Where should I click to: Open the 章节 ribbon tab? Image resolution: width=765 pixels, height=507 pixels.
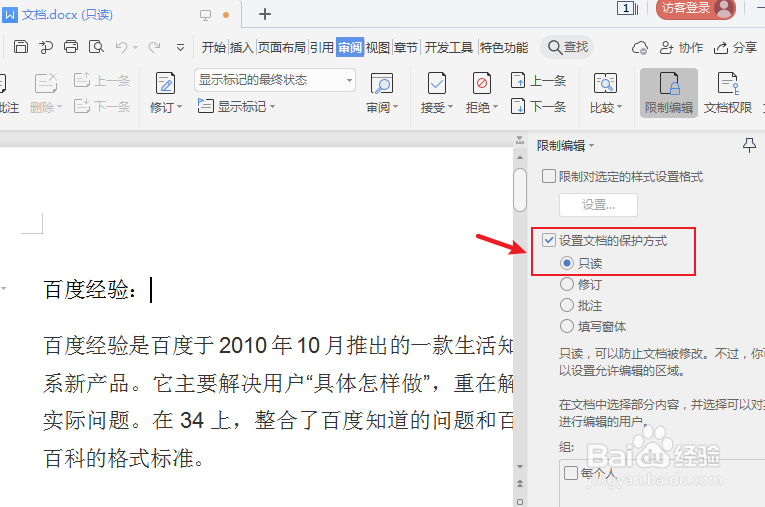(406, 47)
